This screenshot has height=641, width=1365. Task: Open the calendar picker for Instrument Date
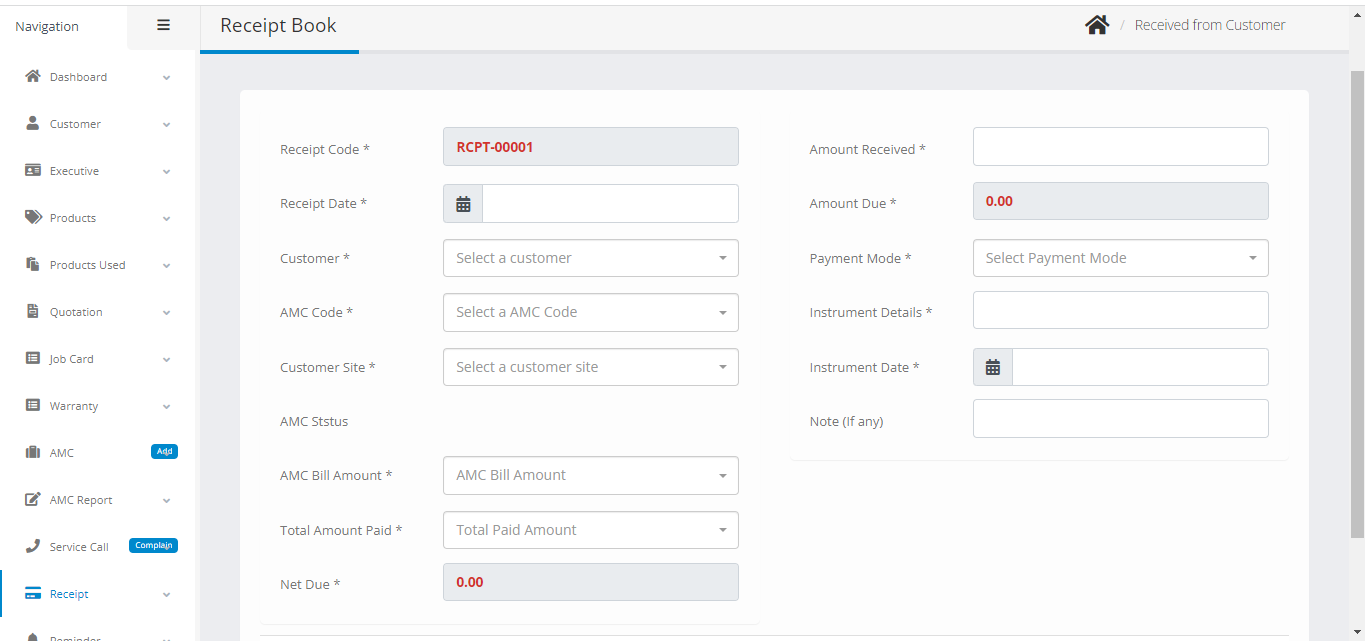coord(992,366)
